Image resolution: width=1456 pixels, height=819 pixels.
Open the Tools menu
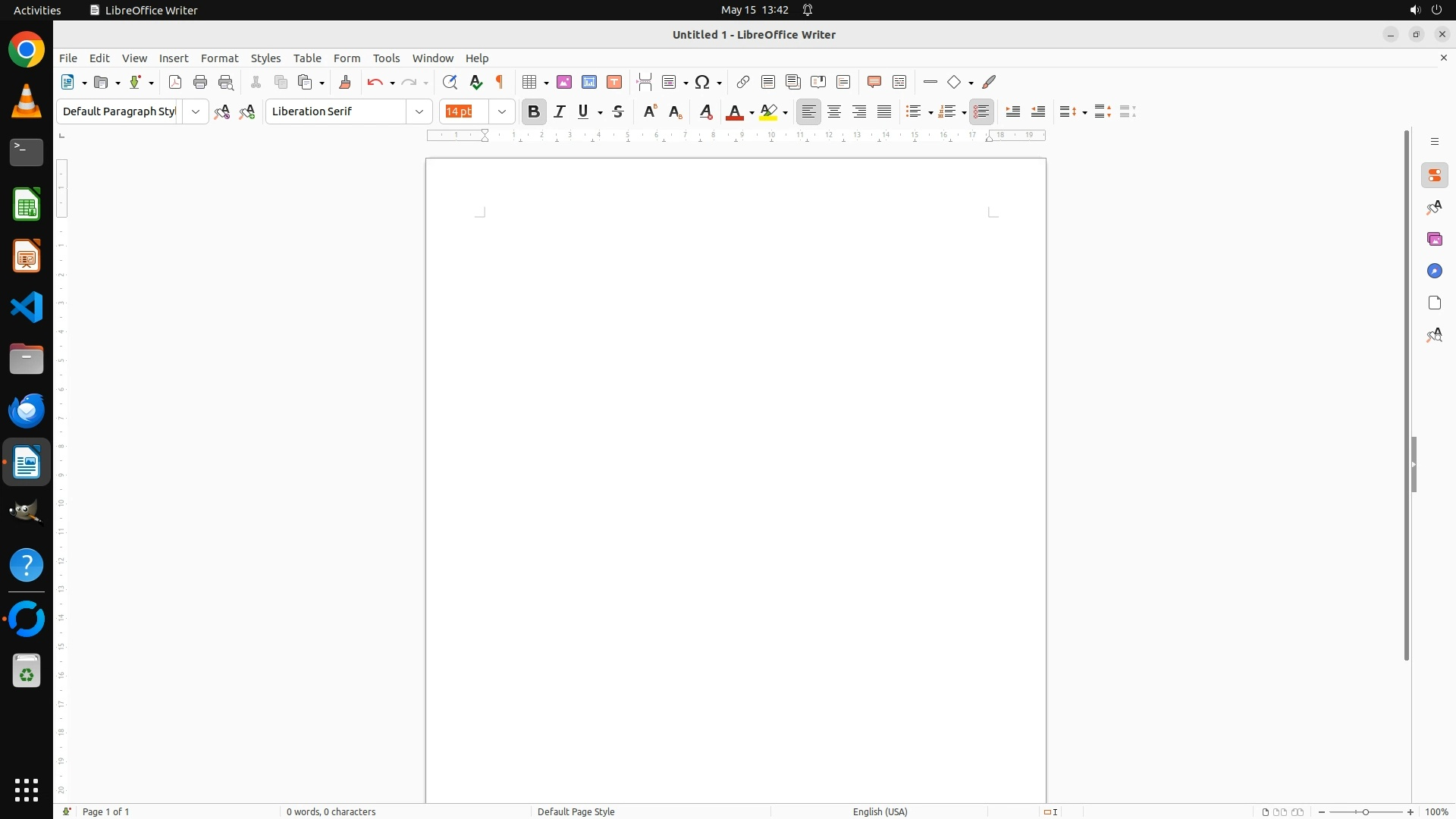coord(386,58)
